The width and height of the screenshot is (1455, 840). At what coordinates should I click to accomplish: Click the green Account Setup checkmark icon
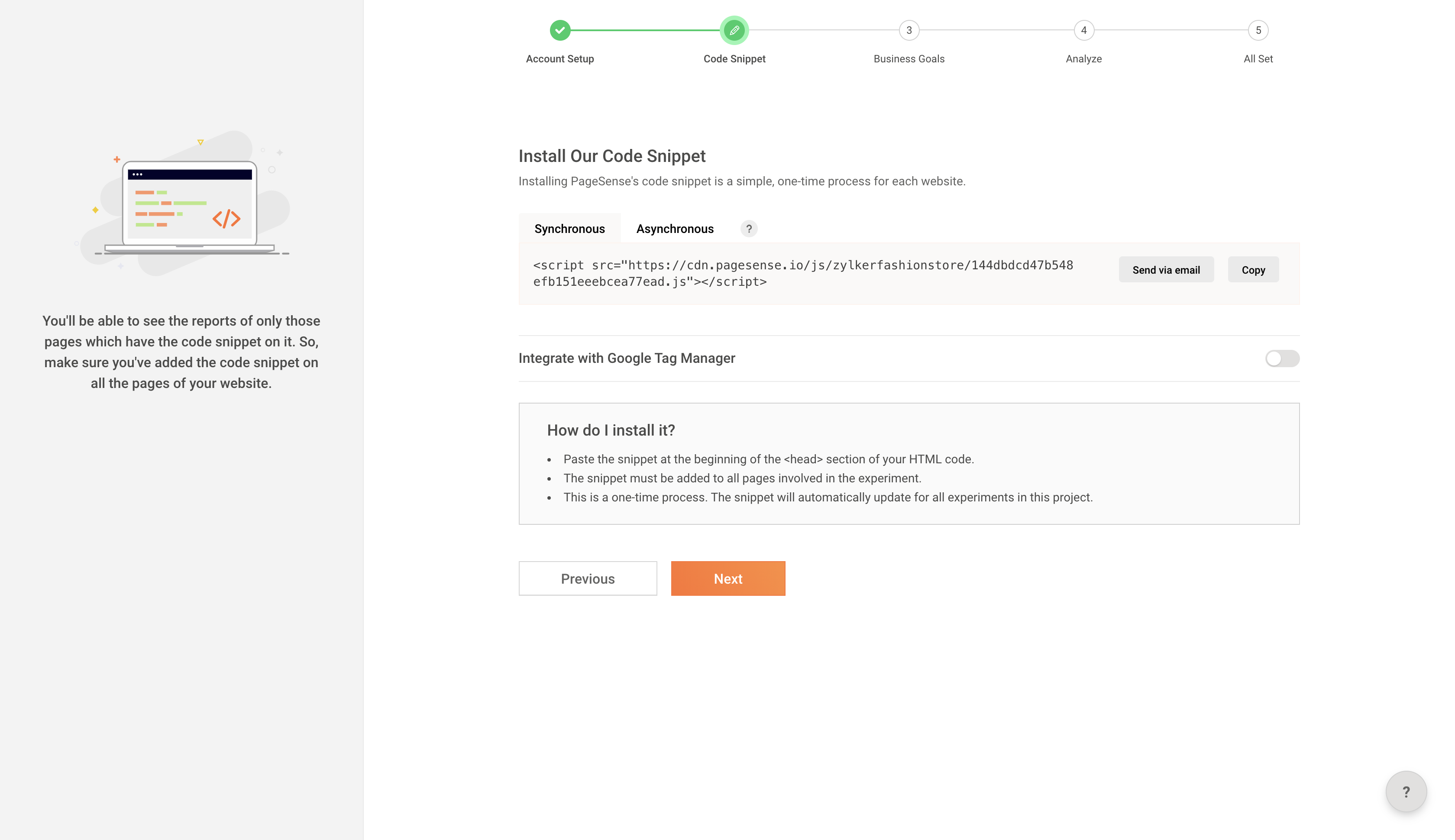pyautogui.click(x=559, y=31)
